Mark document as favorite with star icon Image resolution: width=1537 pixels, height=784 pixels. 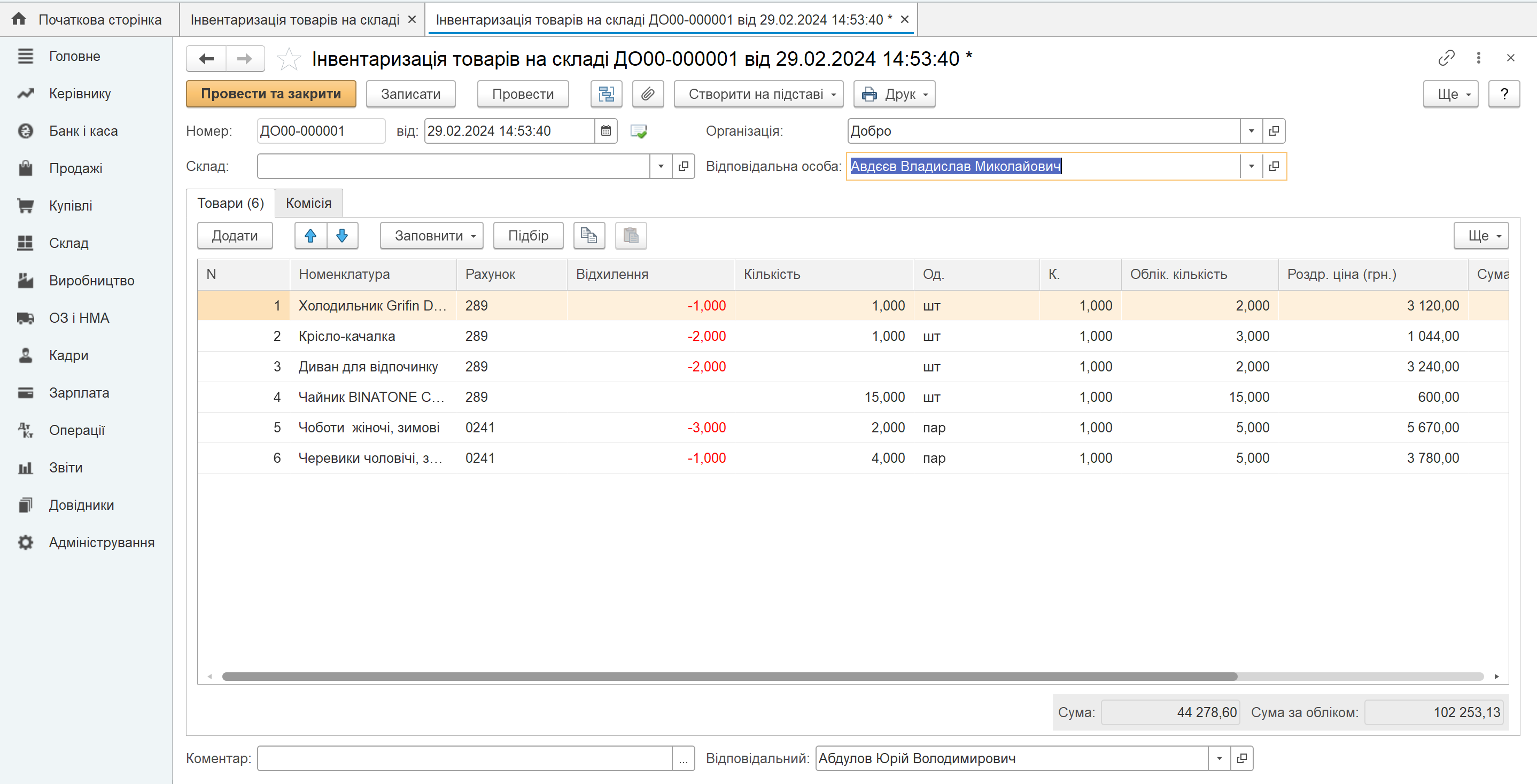[x=289, y=58]
